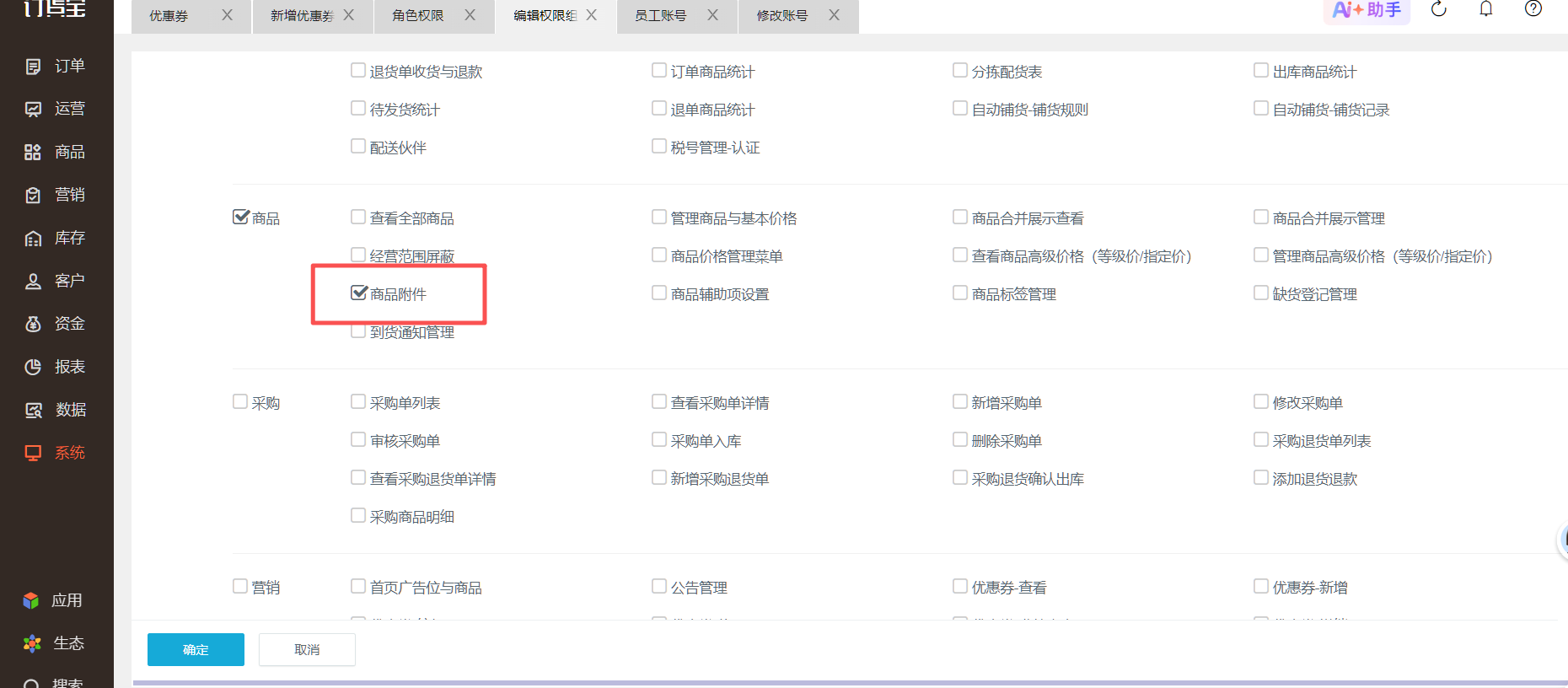
Task: Check the 营销 group checkbox
Action: click(x=240, y=587)
